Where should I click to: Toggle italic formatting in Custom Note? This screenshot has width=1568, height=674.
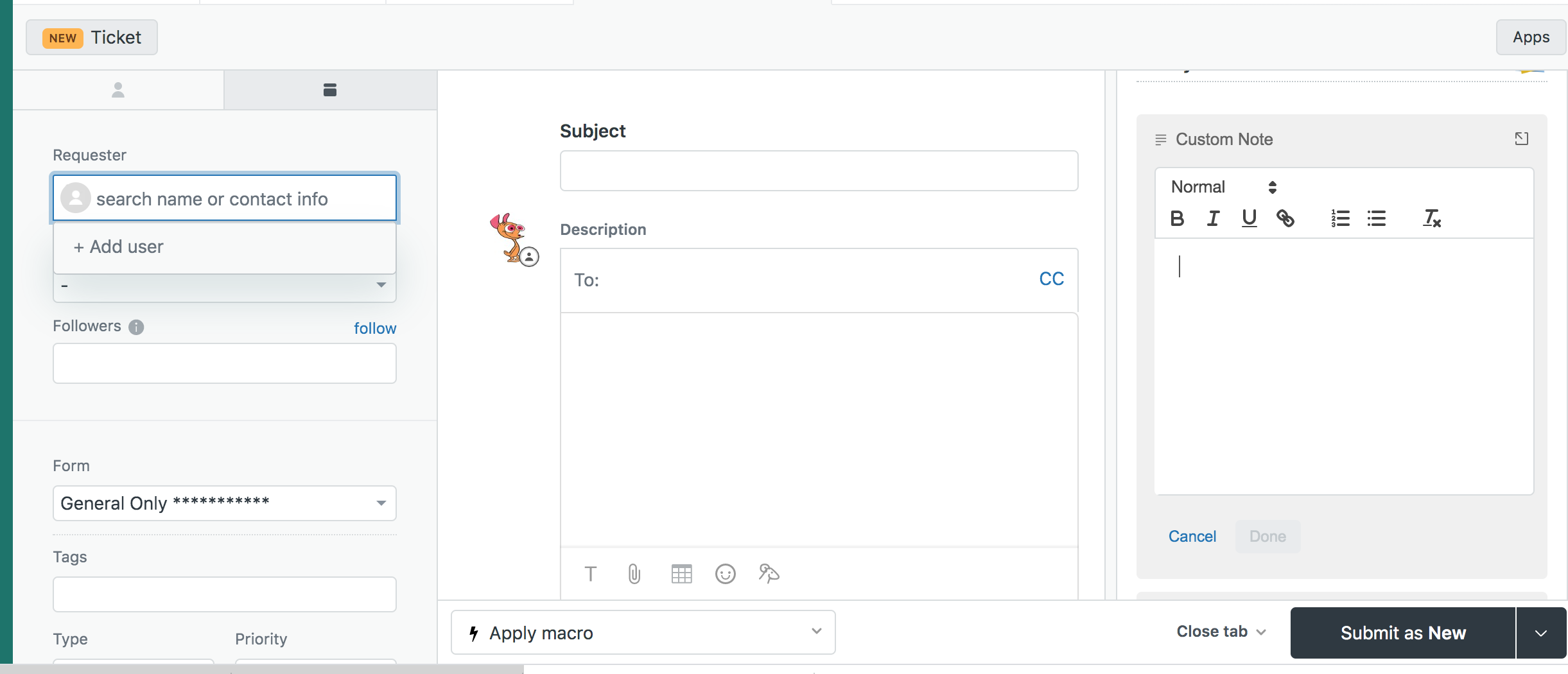click(1213, 218)
